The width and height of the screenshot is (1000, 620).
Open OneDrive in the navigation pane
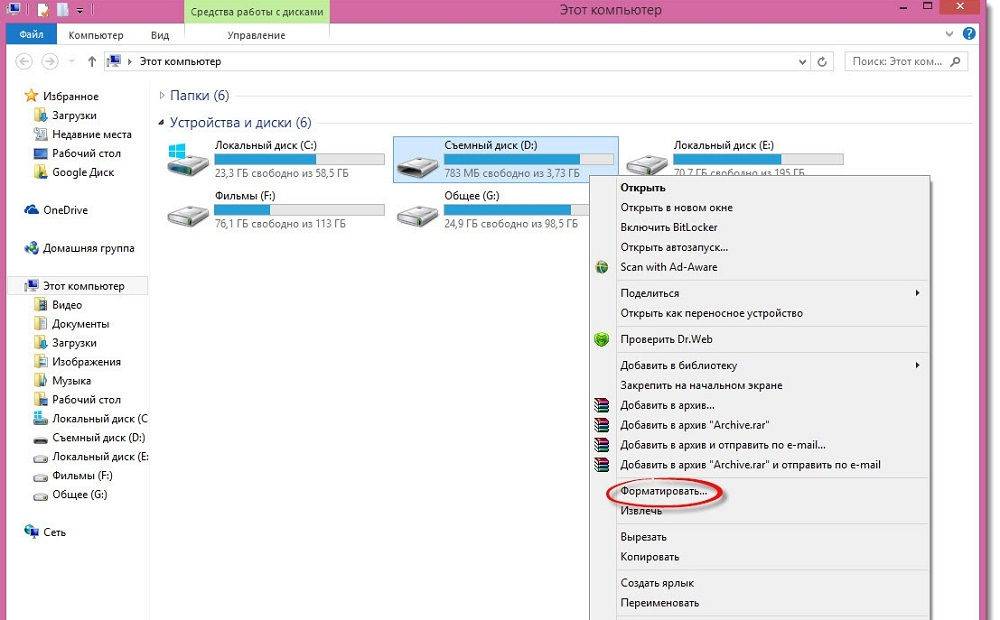tap(65, 210)
